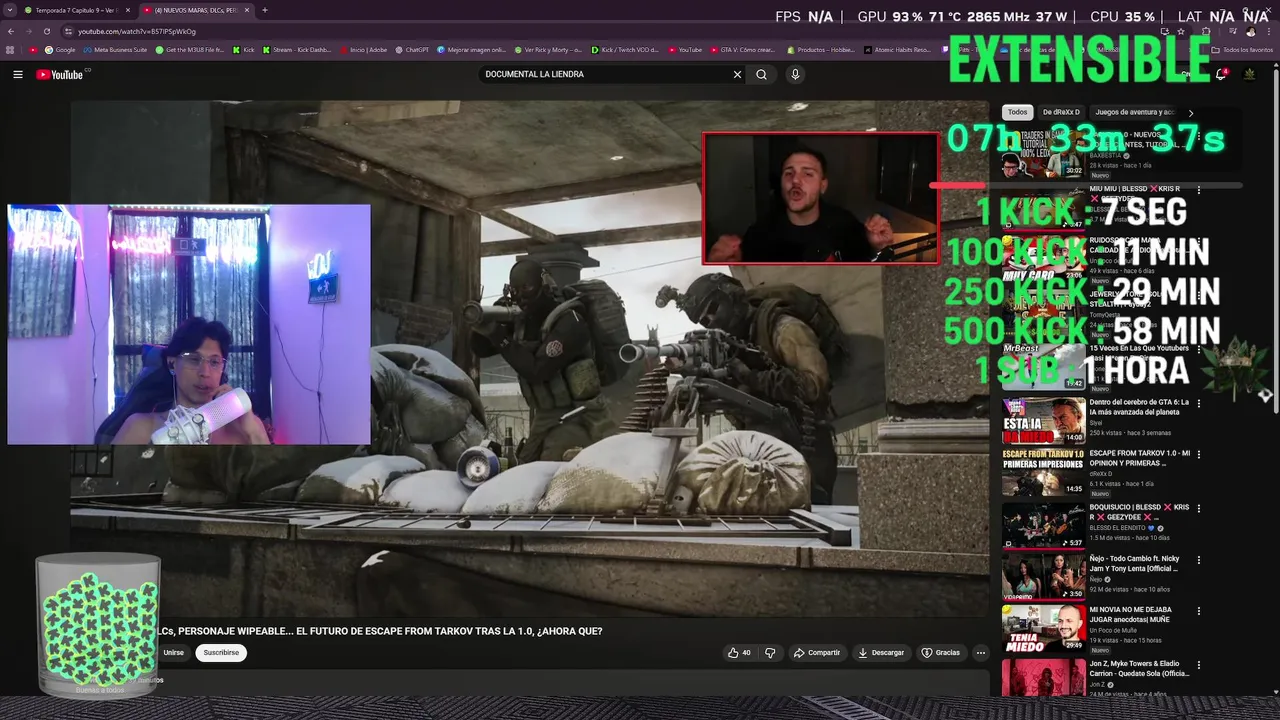Download the video with Descargar
The image size is (1280, 720).
(881, 652)
